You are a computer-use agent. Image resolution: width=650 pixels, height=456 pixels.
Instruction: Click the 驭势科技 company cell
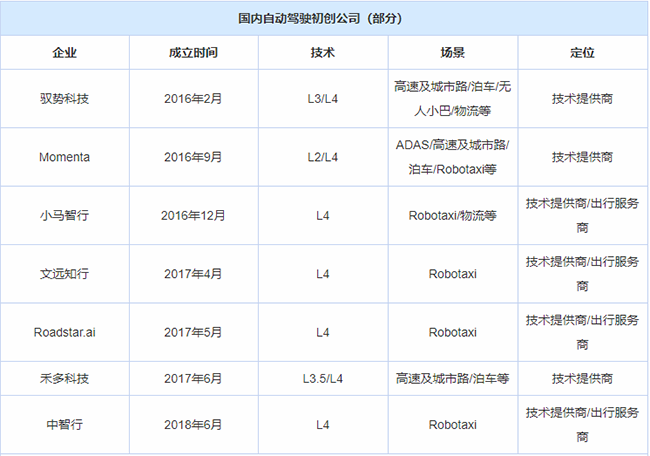point(65,99)
